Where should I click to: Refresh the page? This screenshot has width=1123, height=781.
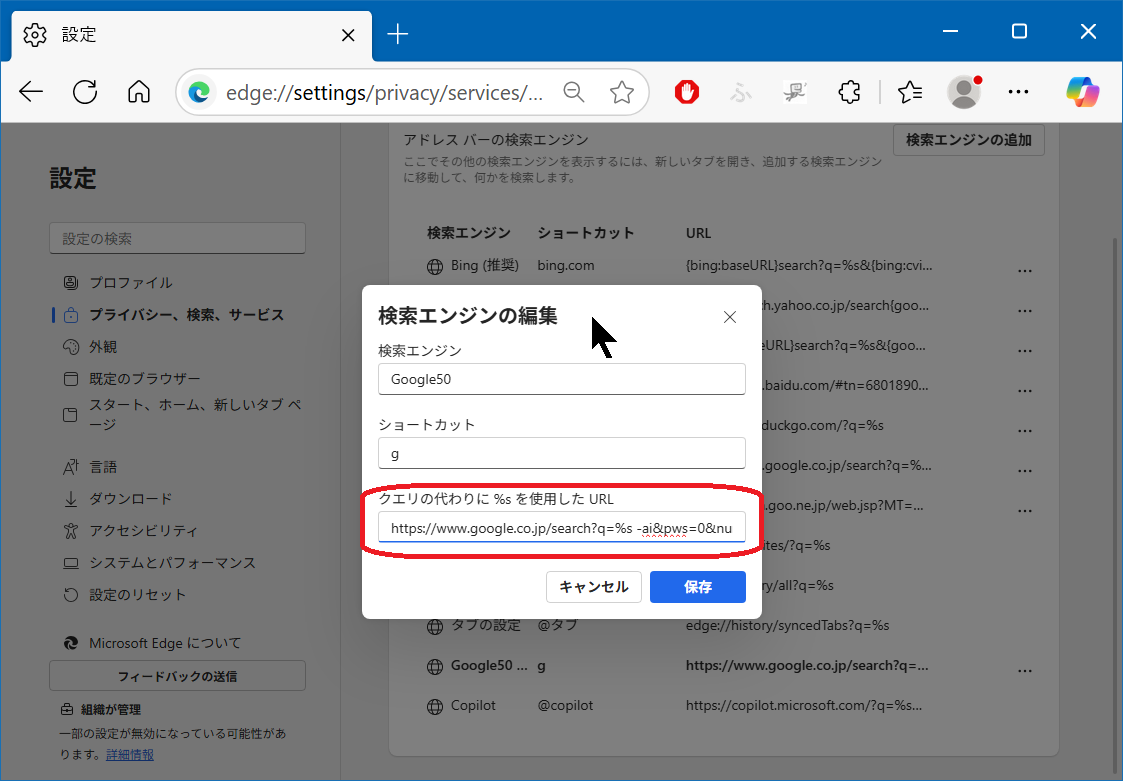tap(85, 92)
